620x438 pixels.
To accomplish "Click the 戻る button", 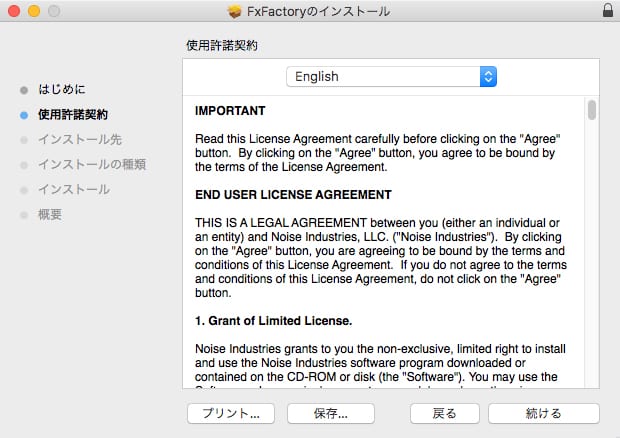I will pos(445,413).
